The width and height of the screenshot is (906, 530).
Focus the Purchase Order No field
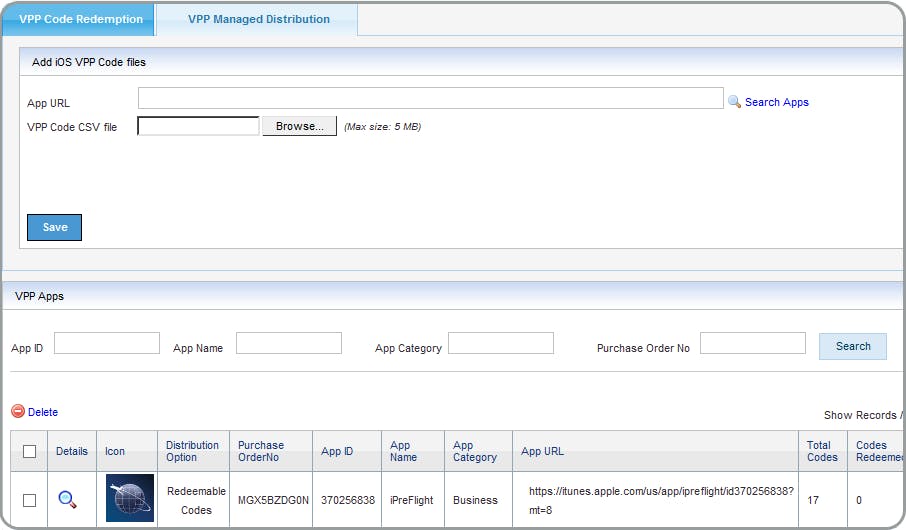(x=752, y=343)
